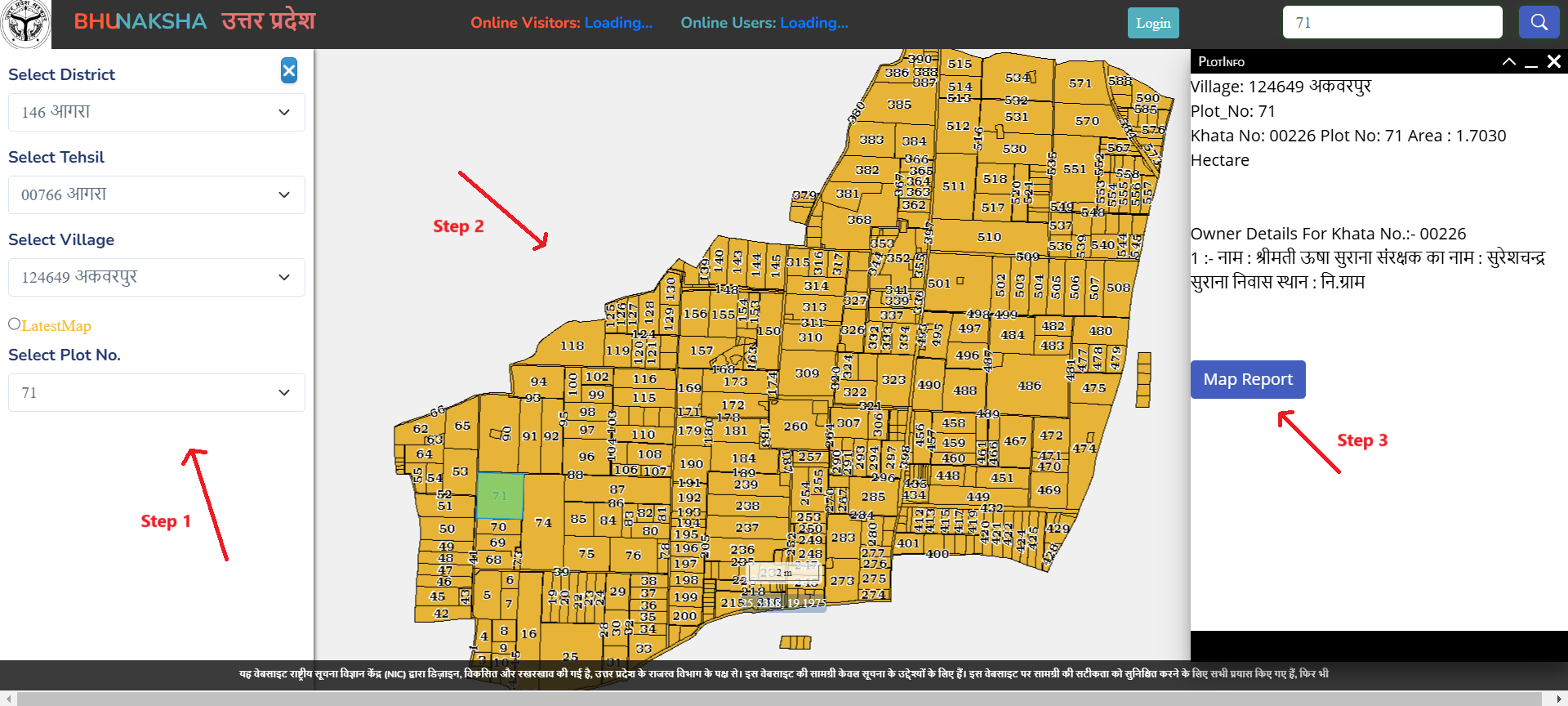Close the left selection panel with X icon
1568x706 pixels.
tap(288, 71)
